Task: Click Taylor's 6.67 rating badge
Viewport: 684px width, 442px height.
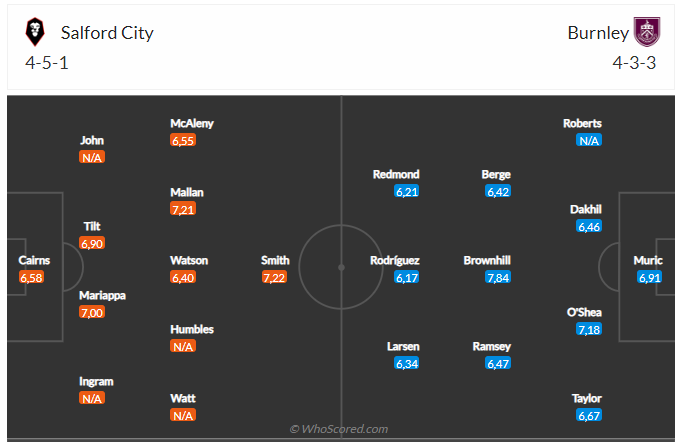Action: pos(588,415)
